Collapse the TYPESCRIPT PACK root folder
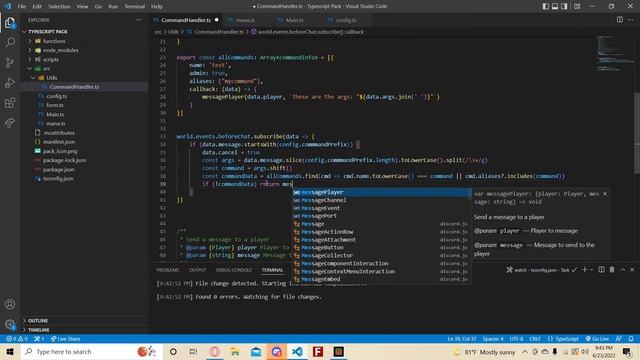Screen dimensions: 640x360 click(84, 31)
